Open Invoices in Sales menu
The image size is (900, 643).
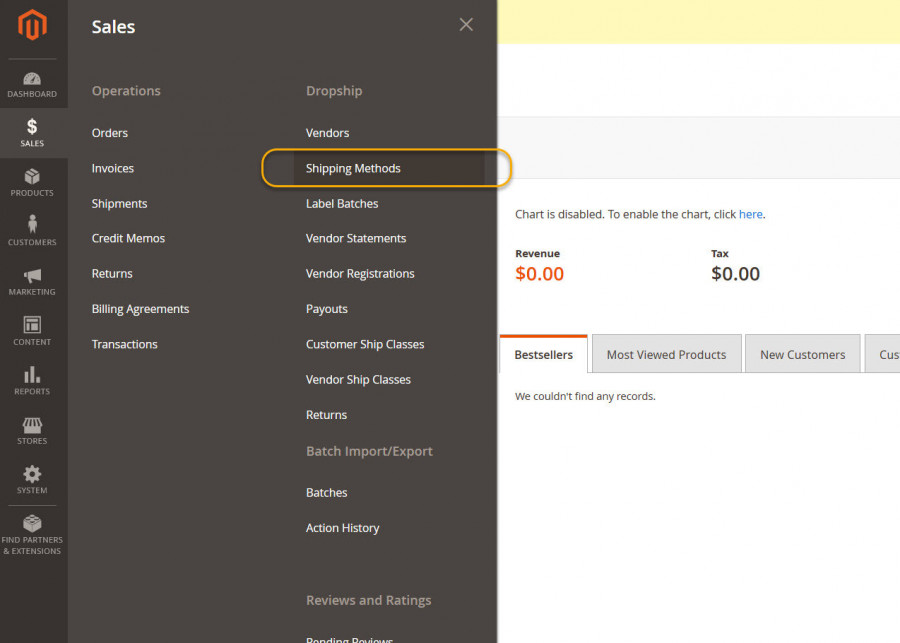coord(112,168)
